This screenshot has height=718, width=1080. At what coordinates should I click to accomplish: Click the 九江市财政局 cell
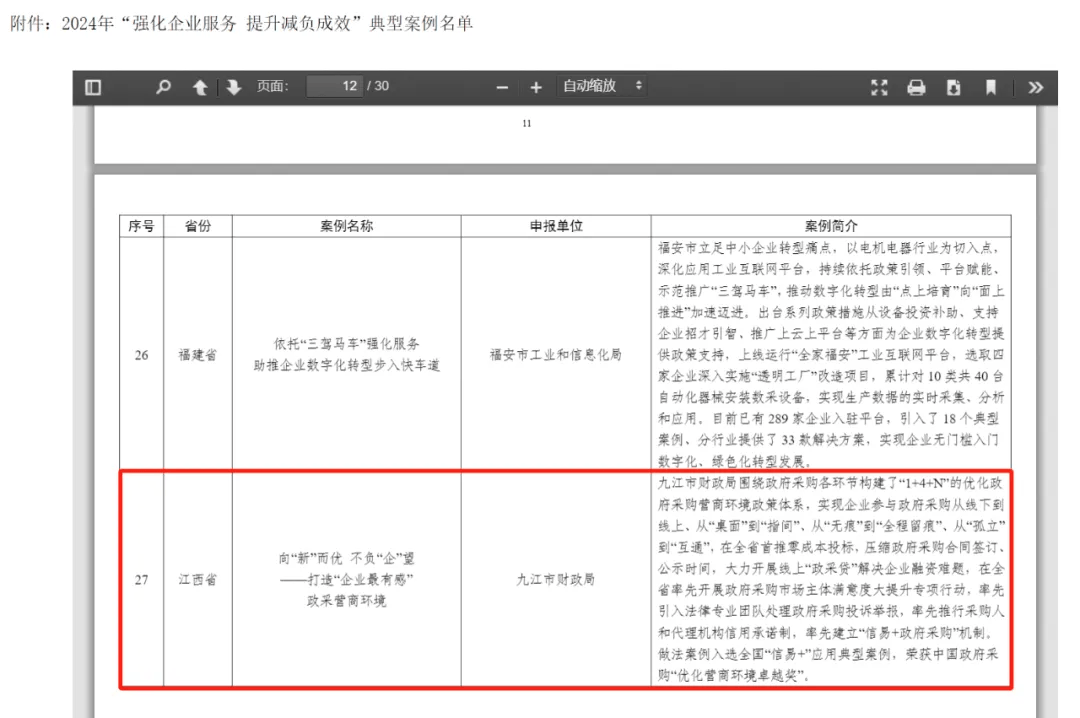tap(556, 579)
